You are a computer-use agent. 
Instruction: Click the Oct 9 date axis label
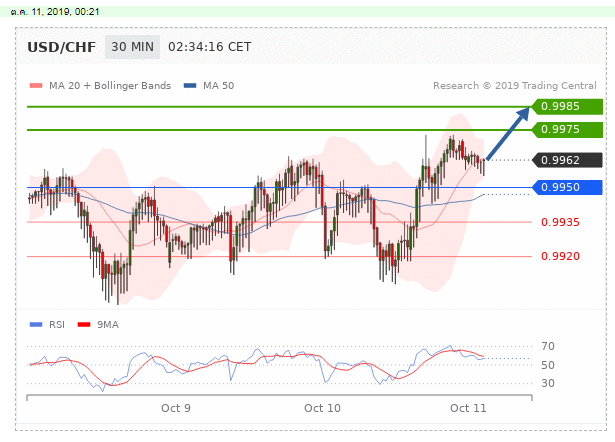pos(176,408)
